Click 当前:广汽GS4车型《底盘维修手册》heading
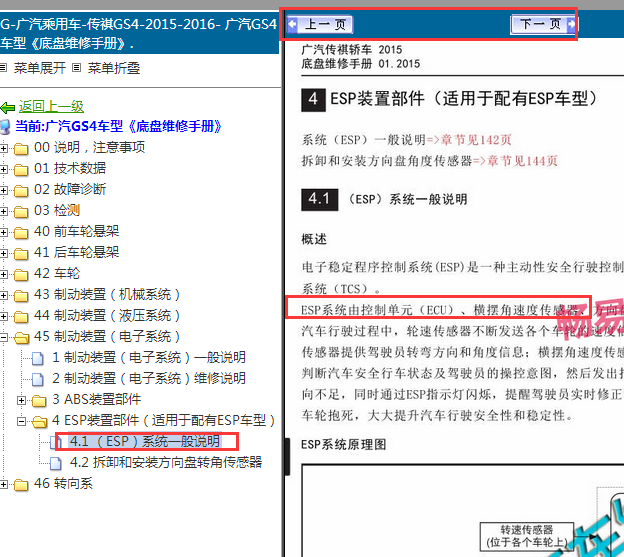 pyautogui.click(x=118, y=127)
